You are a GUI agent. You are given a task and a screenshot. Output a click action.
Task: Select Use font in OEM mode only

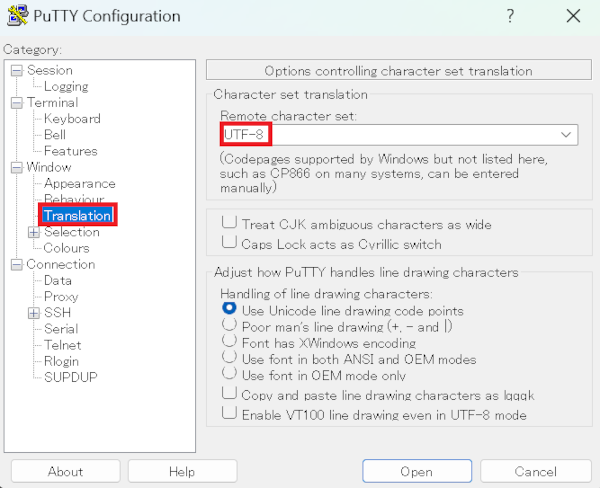click(x=230, y=375)
